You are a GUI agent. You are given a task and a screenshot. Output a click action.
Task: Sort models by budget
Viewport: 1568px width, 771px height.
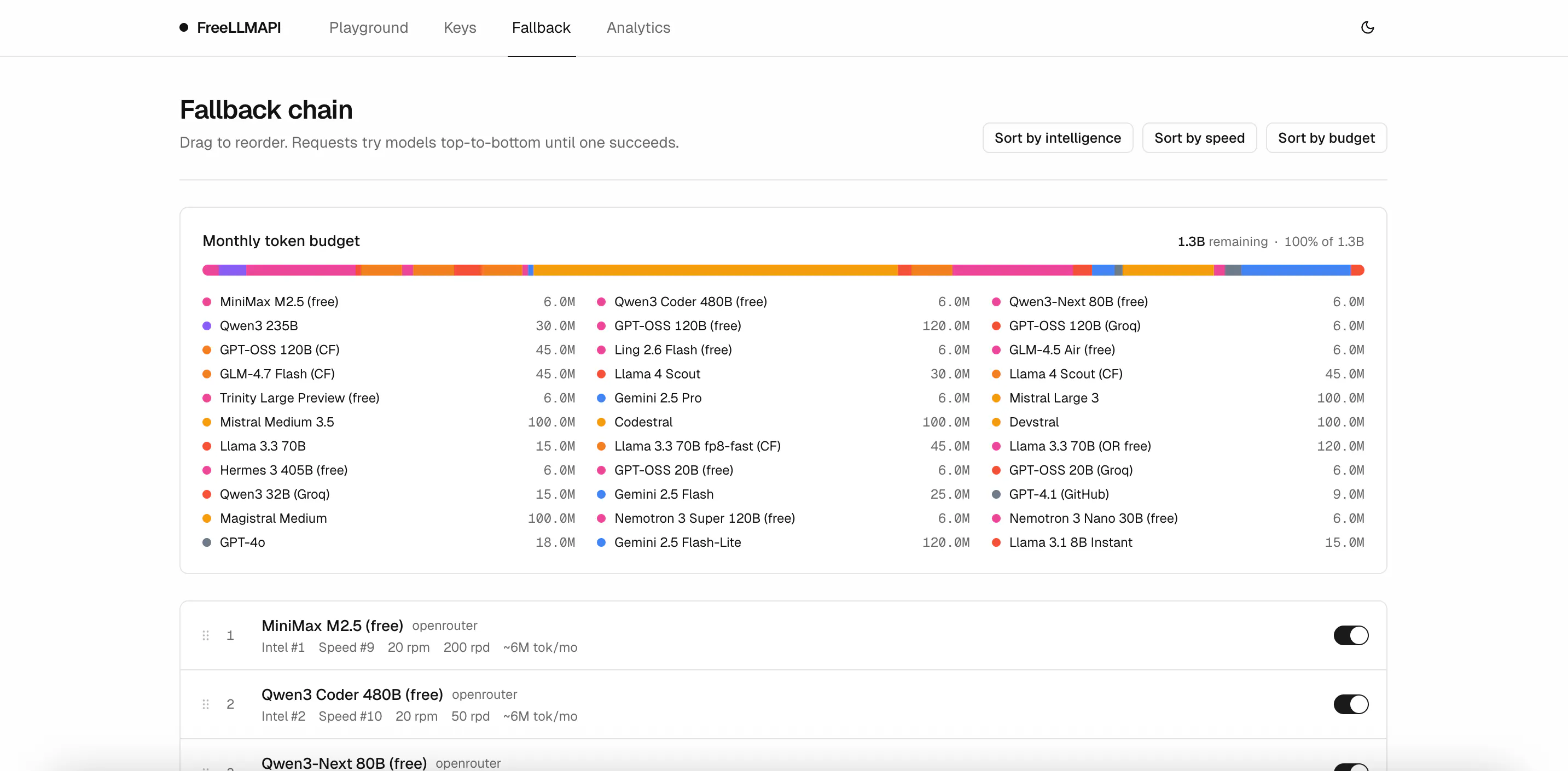pyautogui.click(x=1326, y=138)
